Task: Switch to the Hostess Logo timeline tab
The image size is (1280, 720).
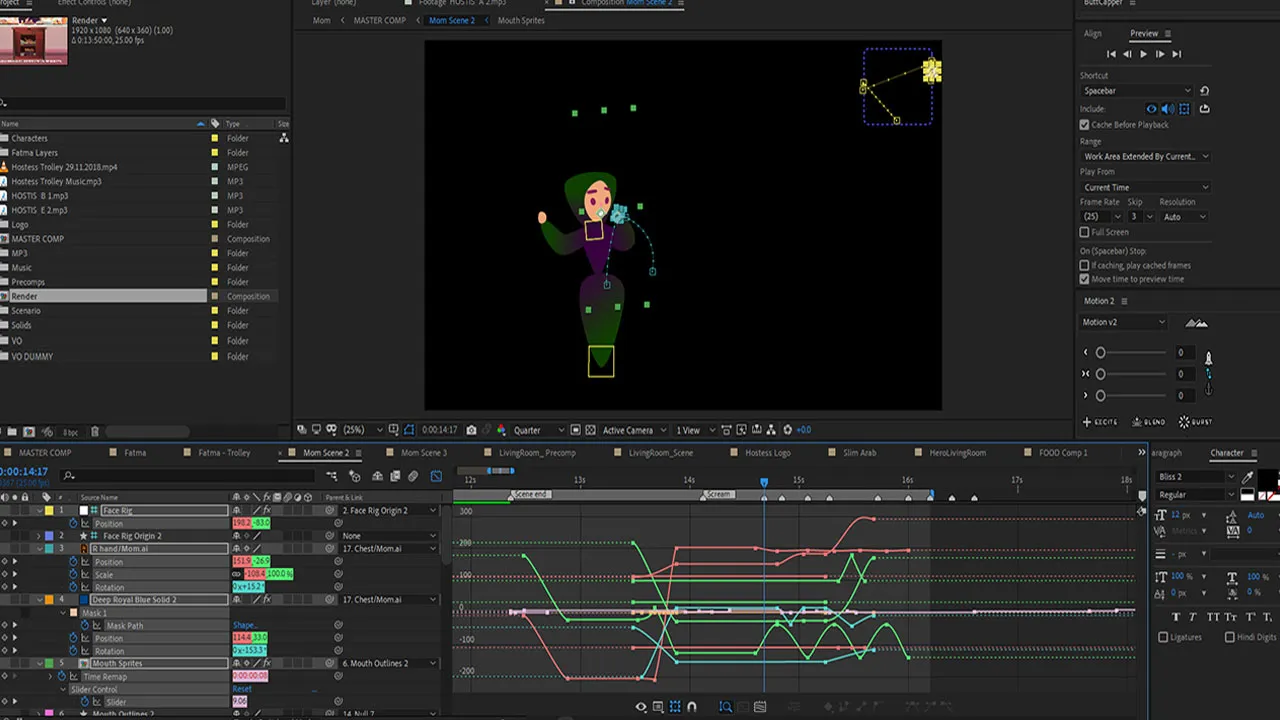Action: pos(768,453)
